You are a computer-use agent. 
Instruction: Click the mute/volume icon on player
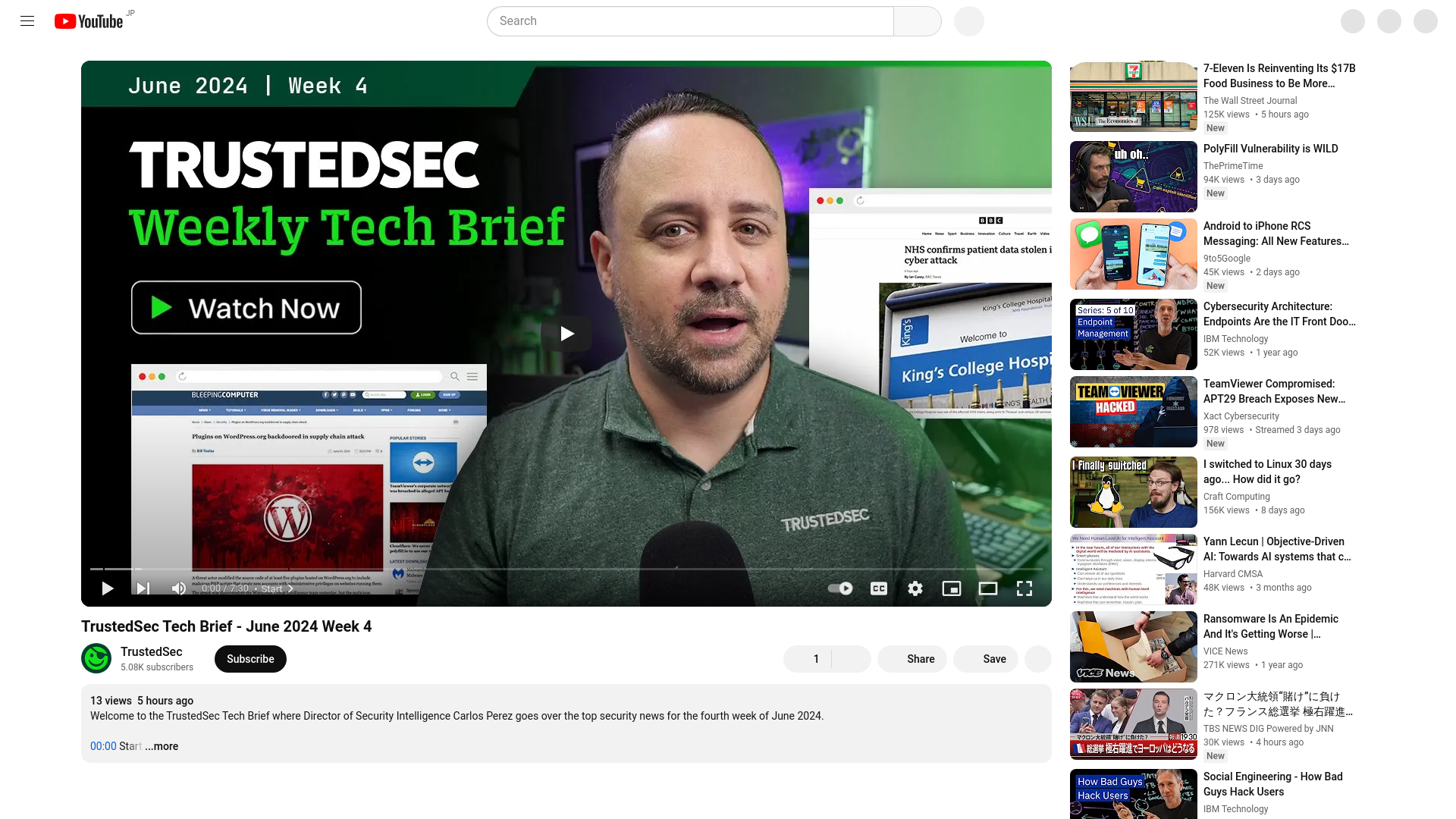coord(179,588)
